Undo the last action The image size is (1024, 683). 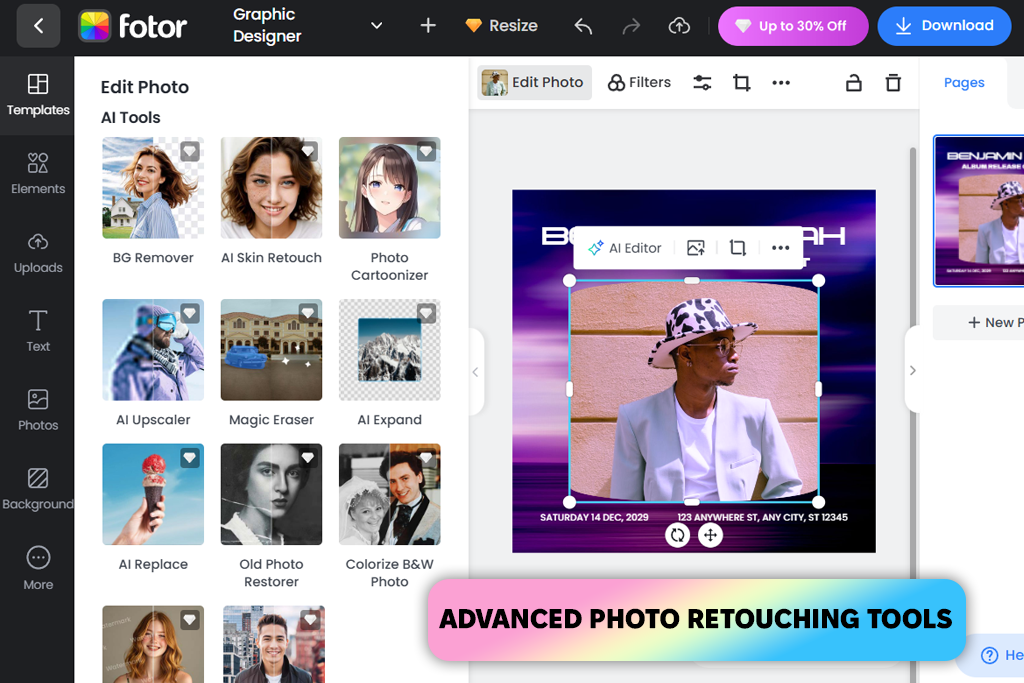coord(583,26)
